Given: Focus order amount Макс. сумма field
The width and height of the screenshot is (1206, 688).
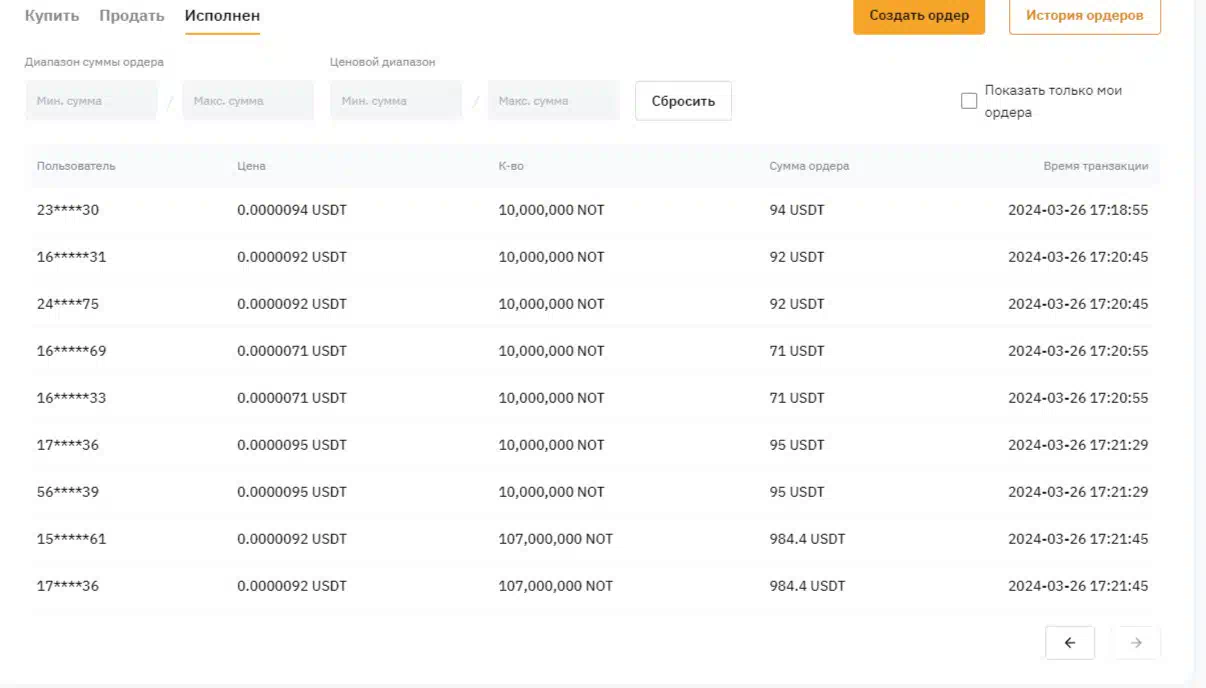Looking at the screenshot, I should pyautogui.click(x=248, y=101).
